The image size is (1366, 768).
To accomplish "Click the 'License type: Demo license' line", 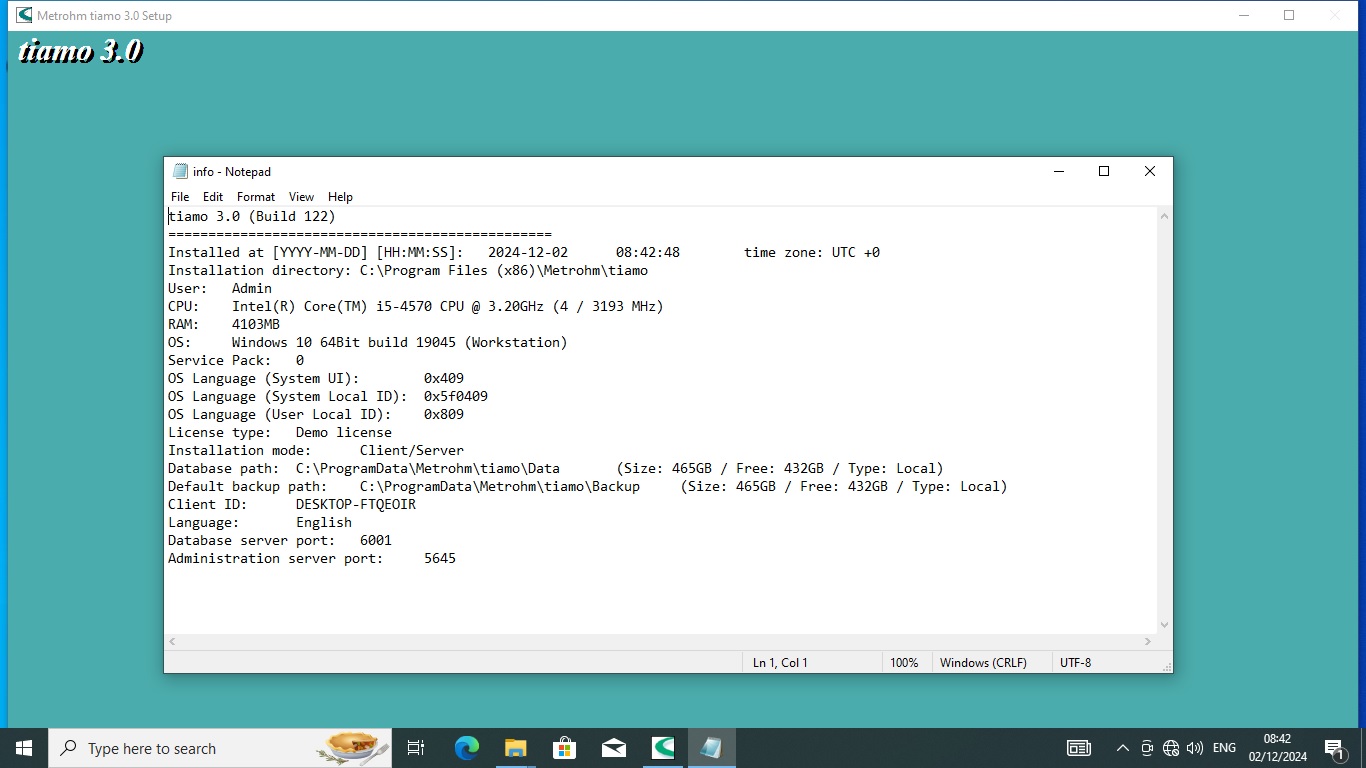I will 280,432.
